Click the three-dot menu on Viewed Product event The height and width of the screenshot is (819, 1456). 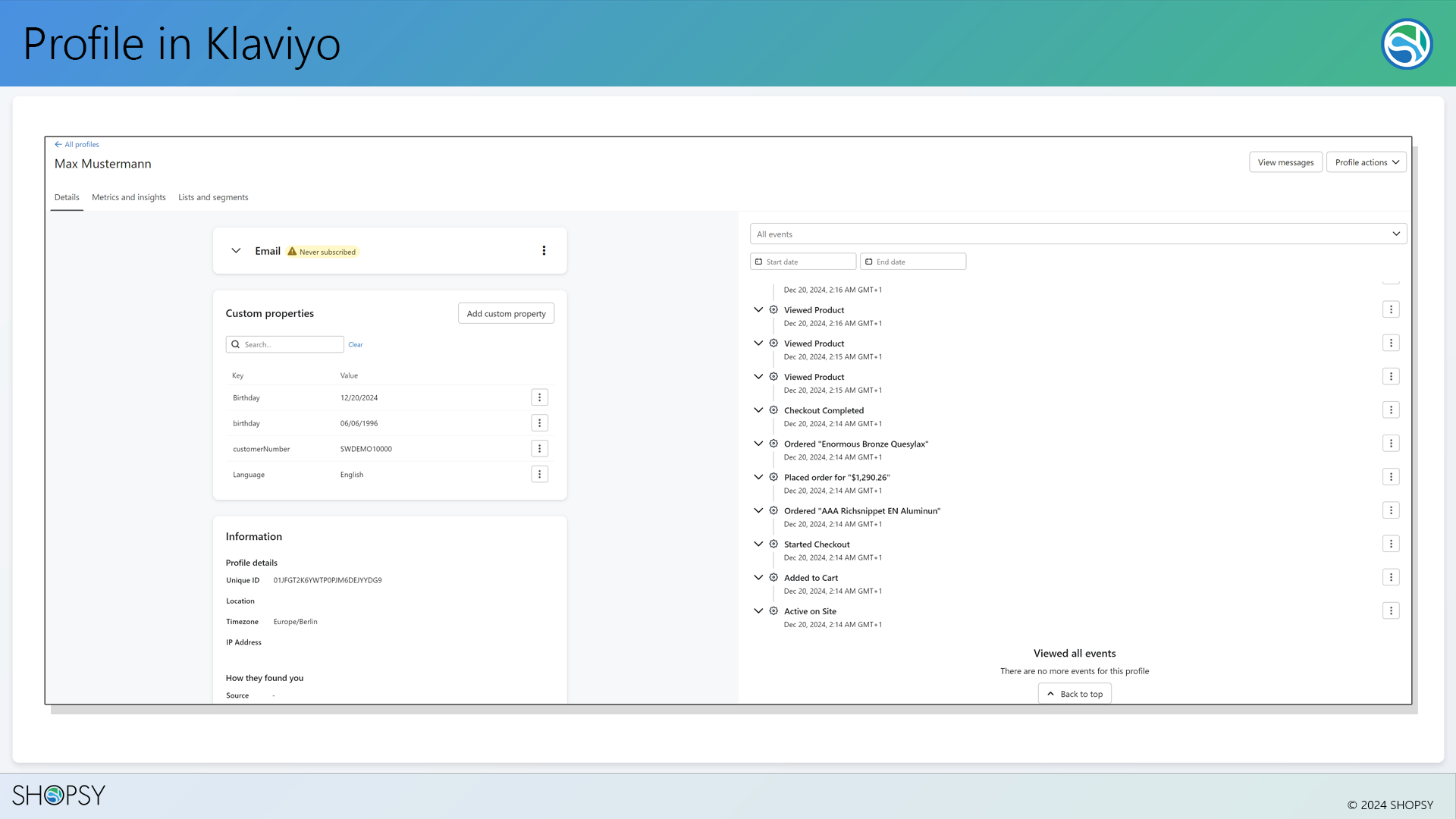[x=1391, y=309]
